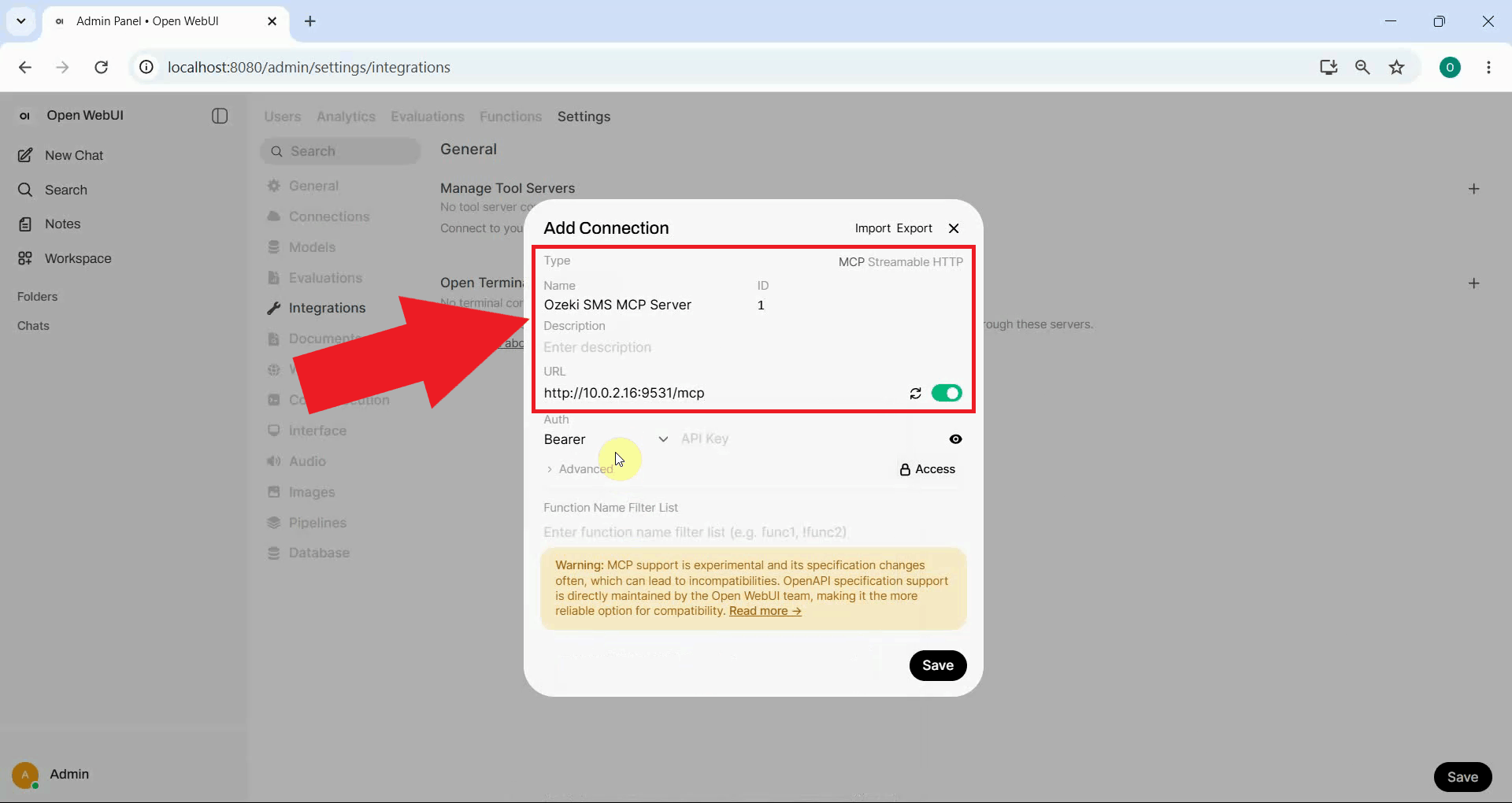
Task: Click the page-level Save button at bottom right
Action: 1462,777
